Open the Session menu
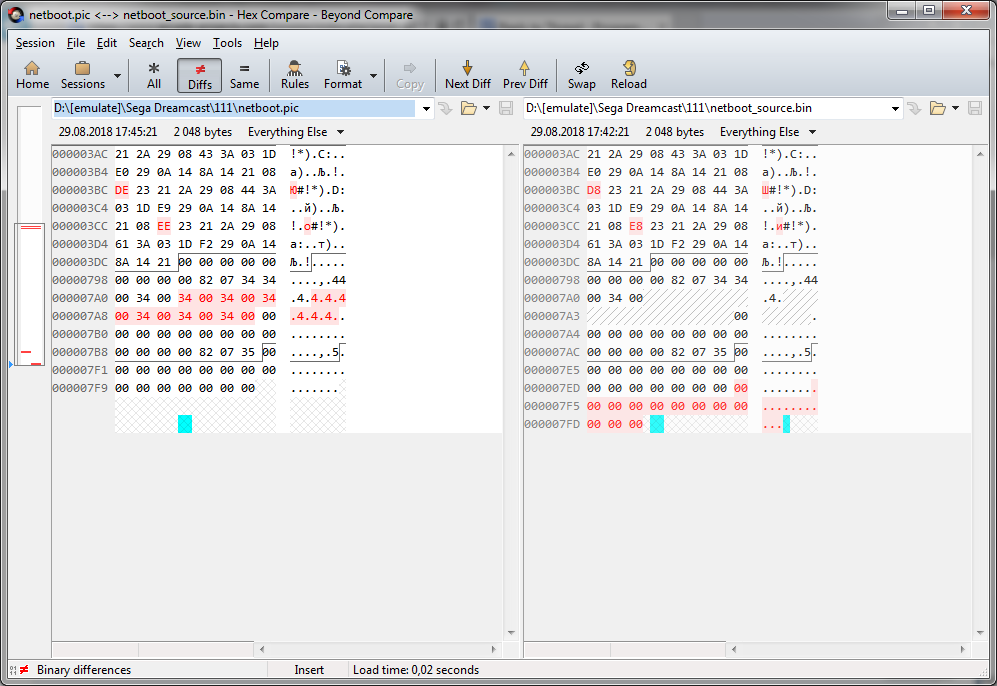This screenshot has width=997, height=686. pyautogui.click(x=35, y=43)
